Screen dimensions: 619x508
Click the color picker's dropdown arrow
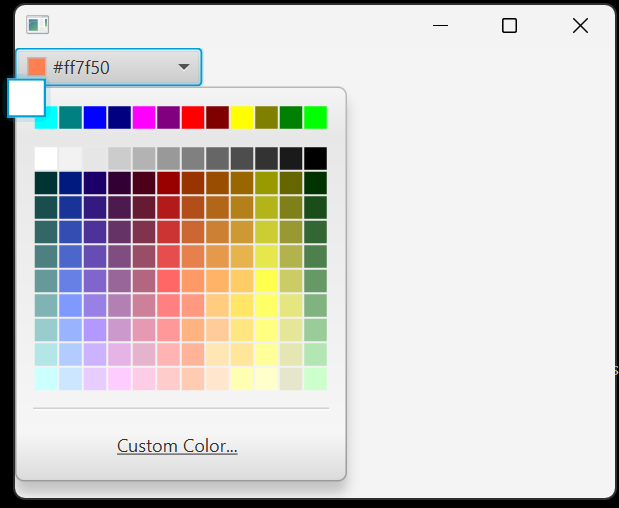click(x=184, y=67)
